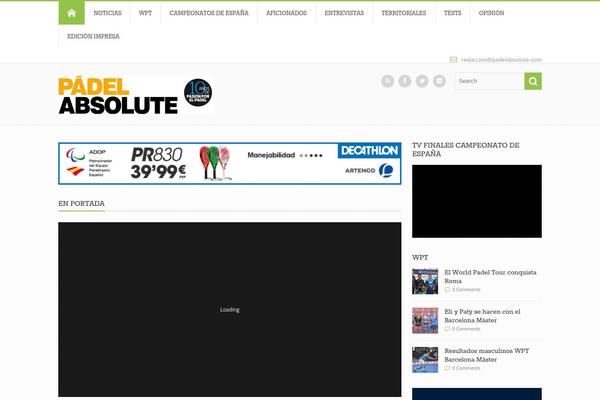Go to the Aficionados section

(287, 13)
